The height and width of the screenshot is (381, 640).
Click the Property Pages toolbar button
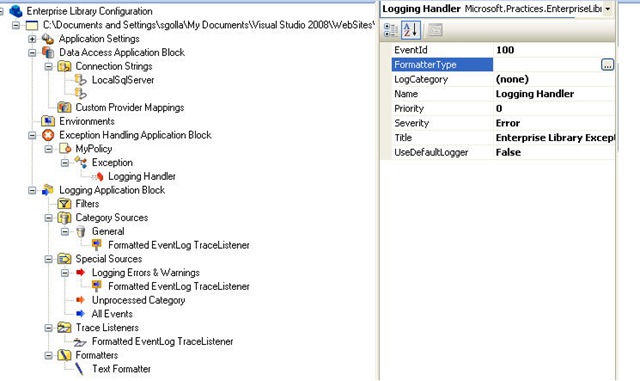point(435,30)
